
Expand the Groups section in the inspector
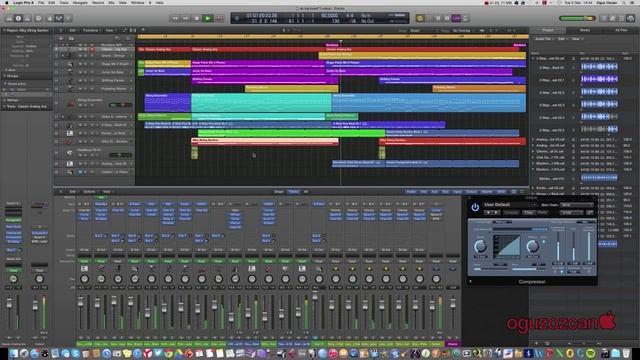4,76
